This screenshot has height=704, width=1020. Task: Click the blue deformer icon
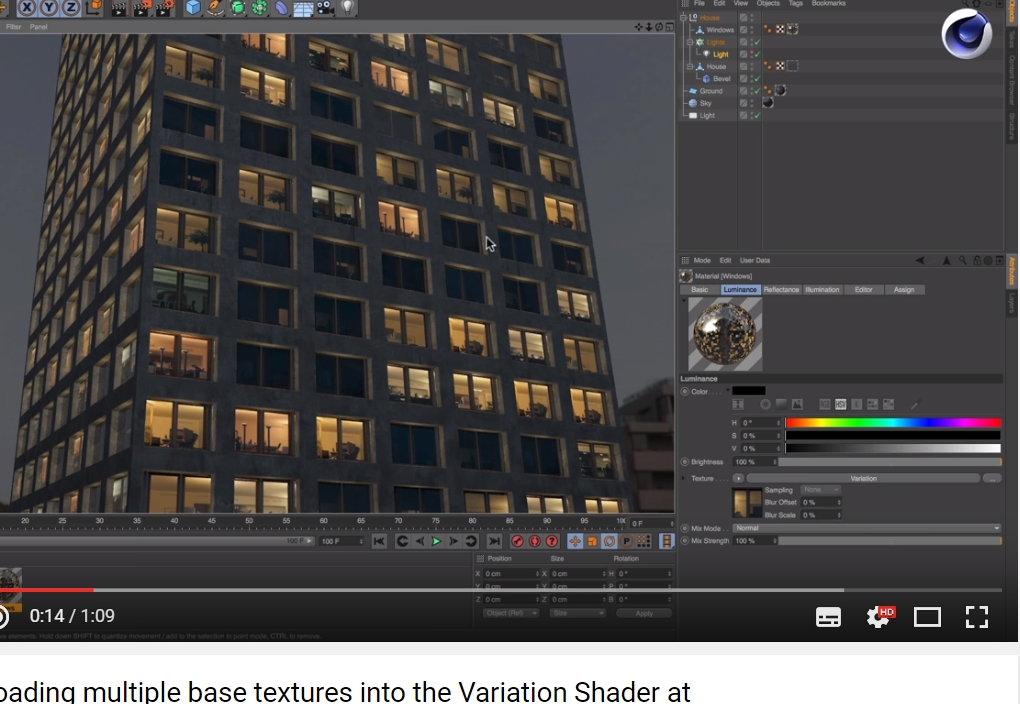point(281,8)
